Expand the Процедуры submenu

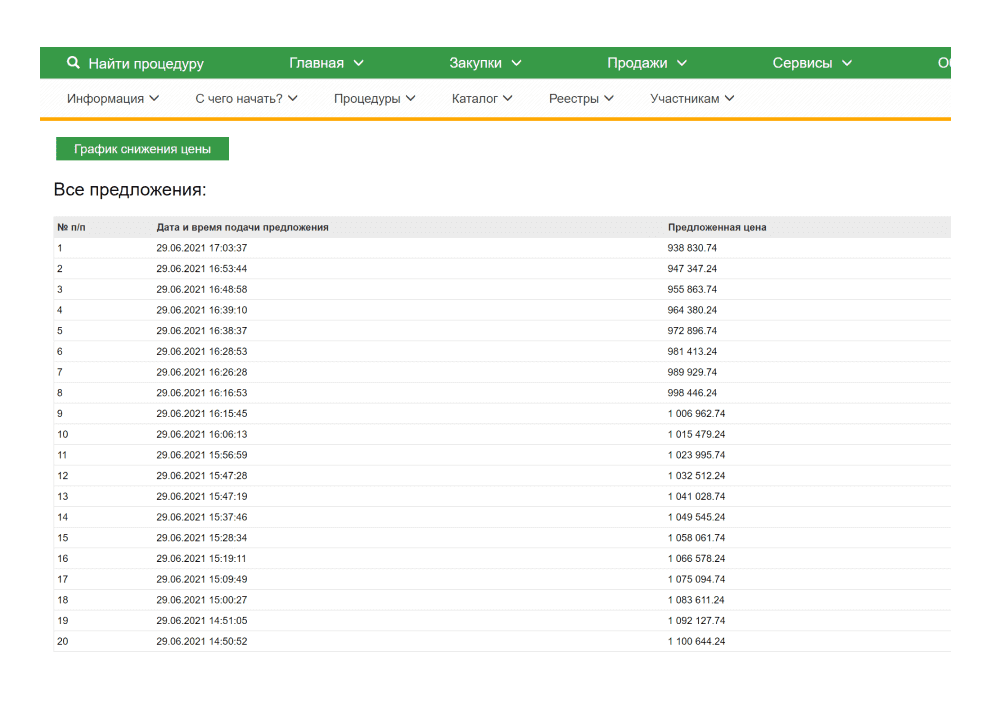click(x=374, y=99)
